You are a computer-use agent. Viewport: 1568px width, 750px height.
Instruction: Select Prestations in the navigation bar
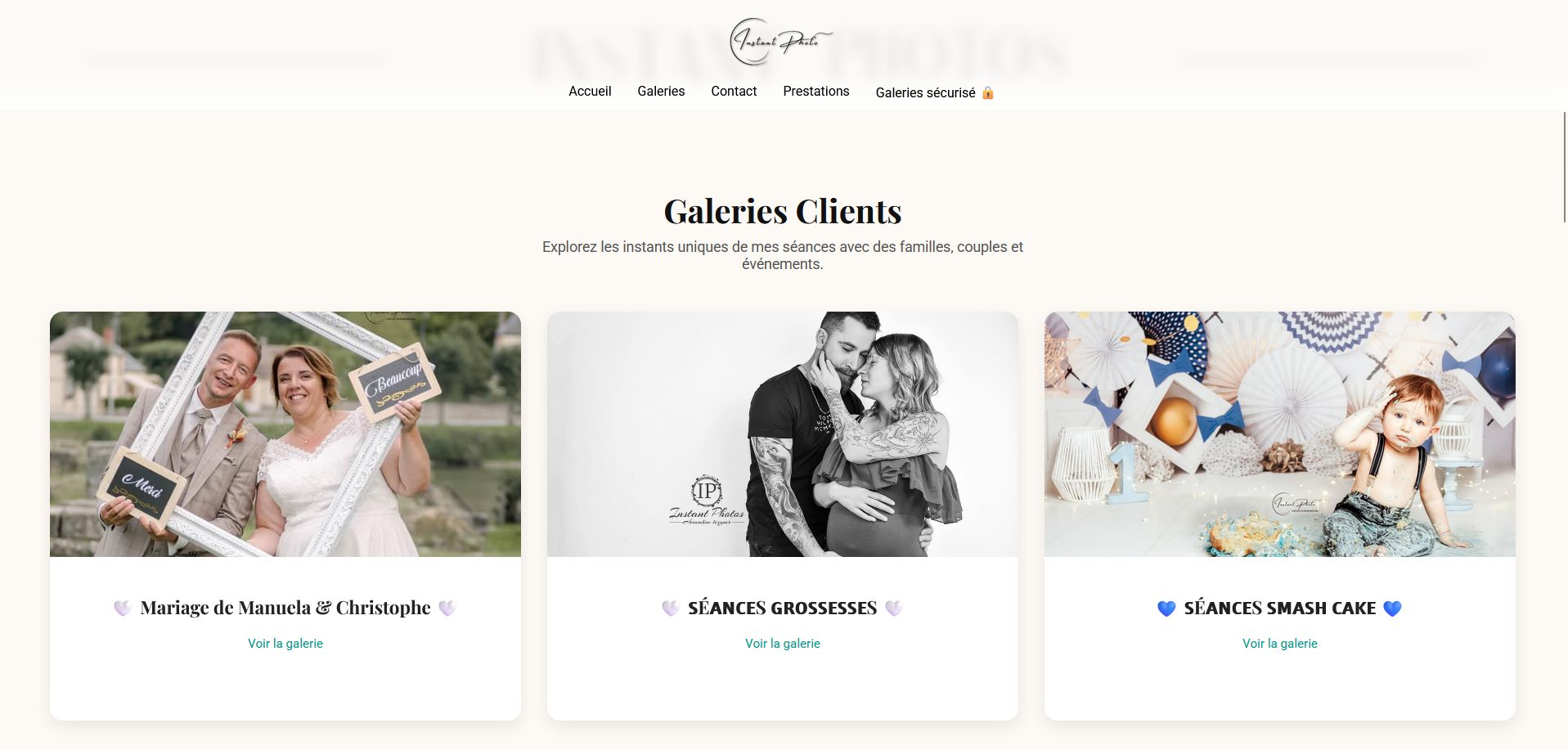click(816, 92)
